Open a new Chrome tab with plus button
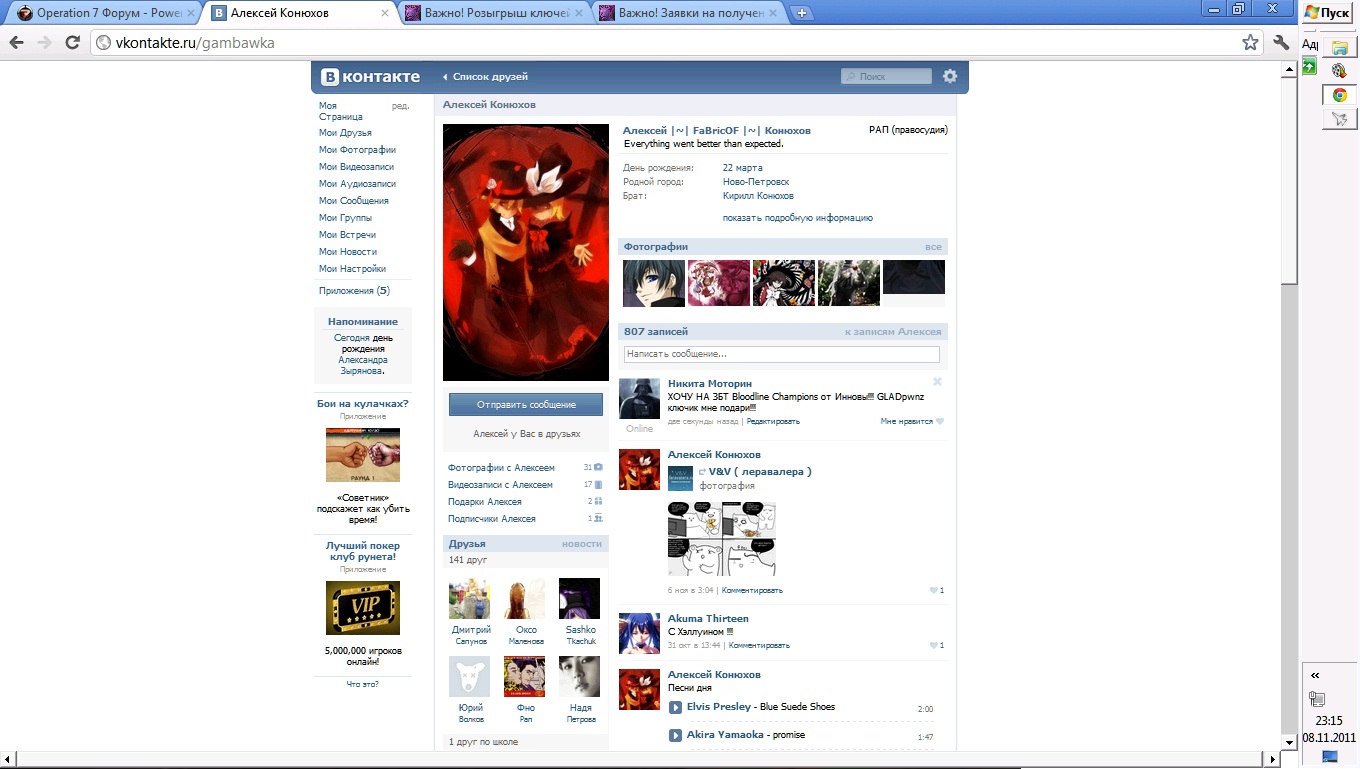Screen dimensions: 1360x769 (802, 13)
